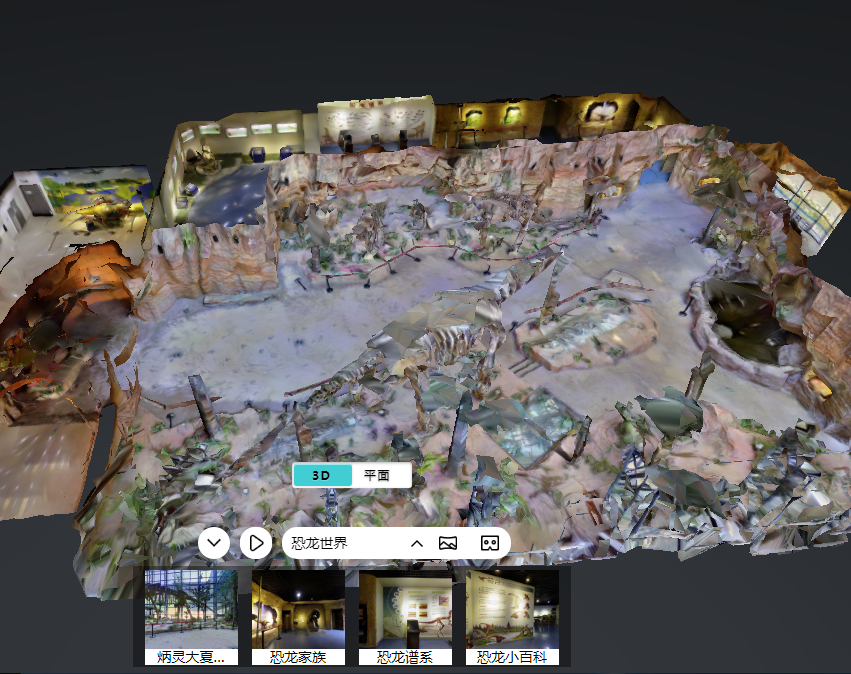Switch to the 3D view mode
The image size is (851, 674).
[322, 476]
